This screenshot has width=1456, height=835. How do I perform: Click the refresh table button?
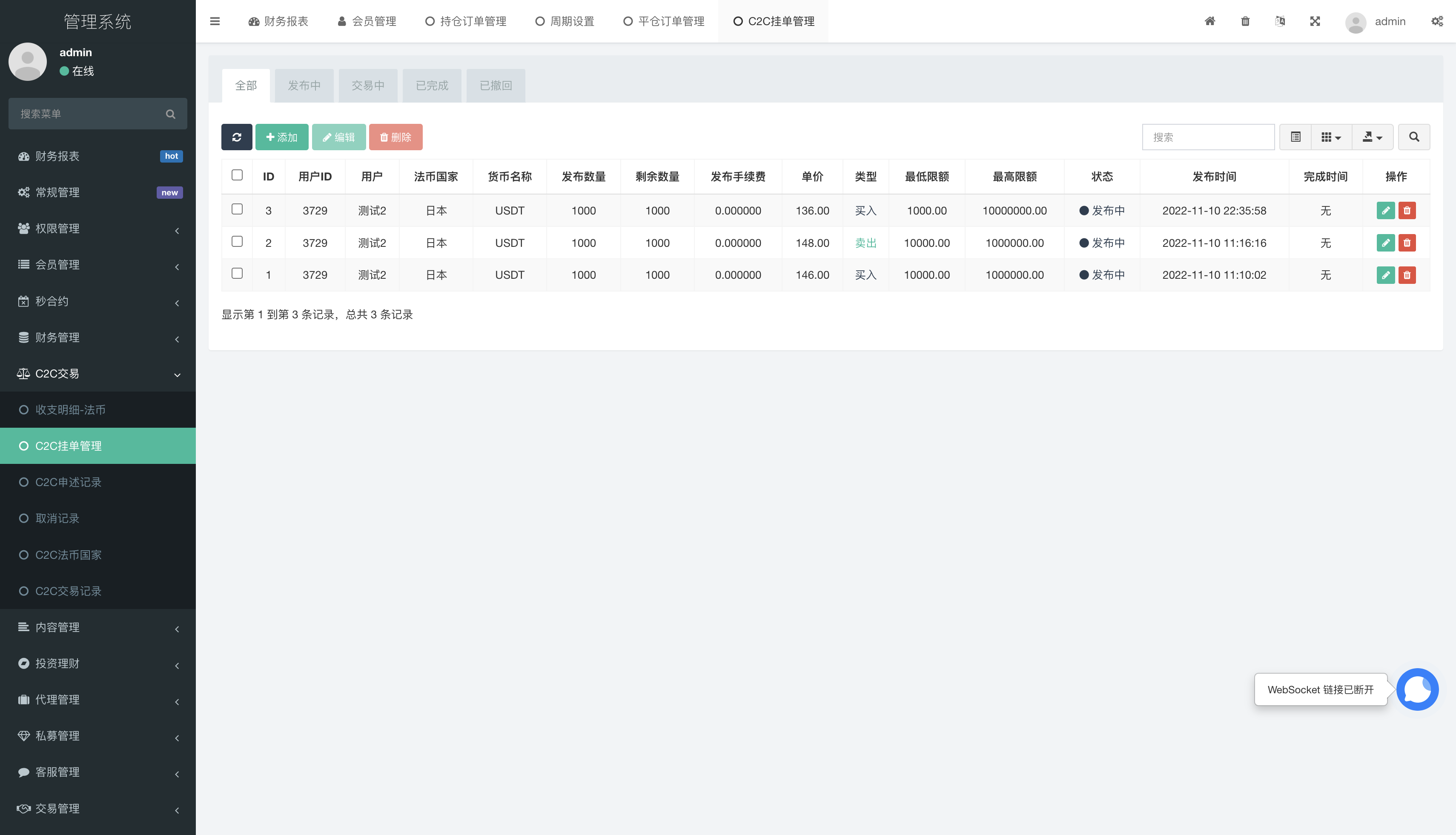click(236, 137)
